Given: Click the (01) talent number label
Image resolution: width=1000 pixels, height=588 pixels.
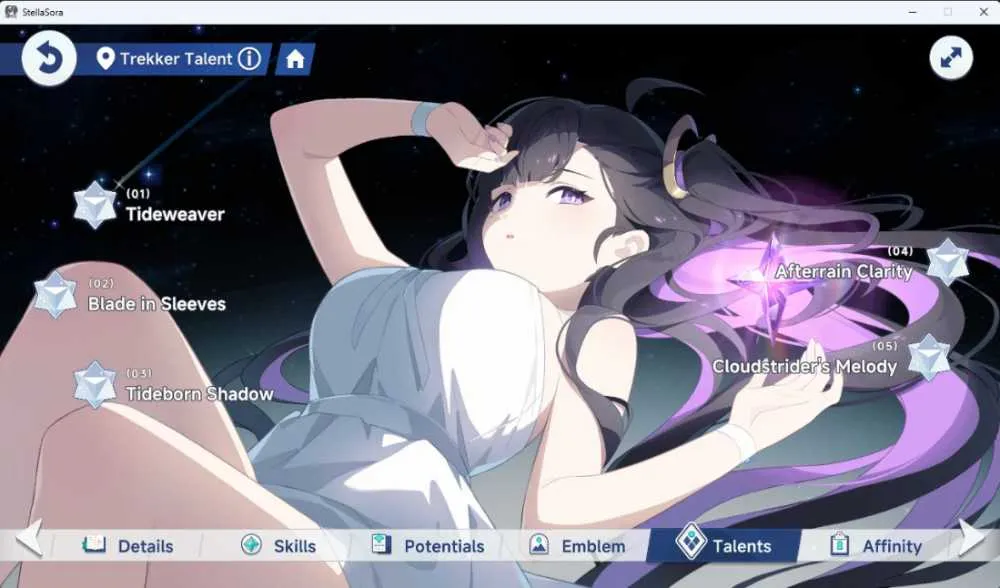Looking at the screenshot, I should (x=138, y=193).
